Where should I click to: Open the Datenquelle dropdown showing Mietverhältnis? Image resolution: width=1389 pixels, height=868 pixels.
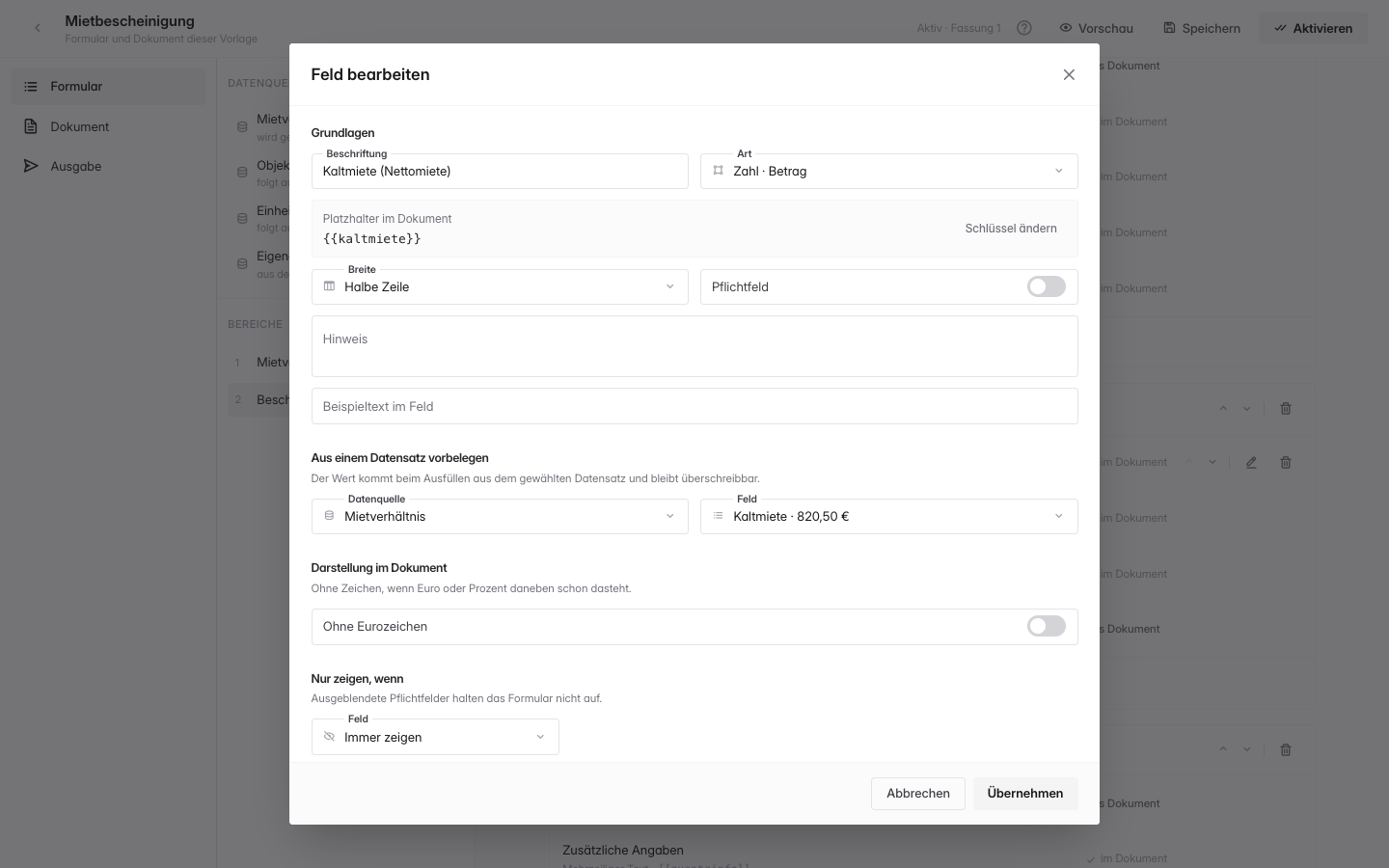pos(500,516)
